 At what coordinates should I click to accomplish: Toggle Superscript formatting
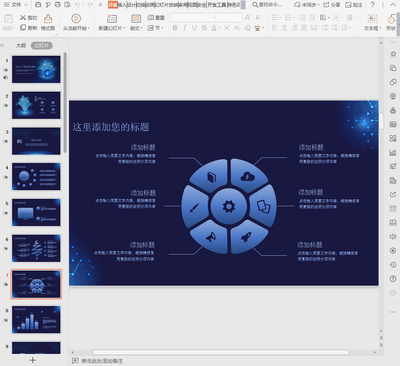[227, 28]
